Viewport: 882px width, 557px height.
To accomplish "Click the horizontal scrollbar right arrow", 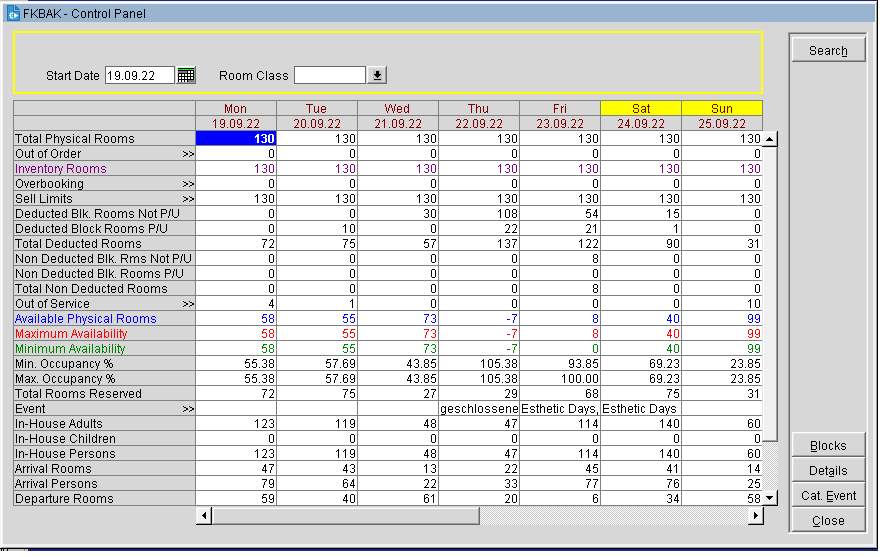I will (x=755, y=515).
